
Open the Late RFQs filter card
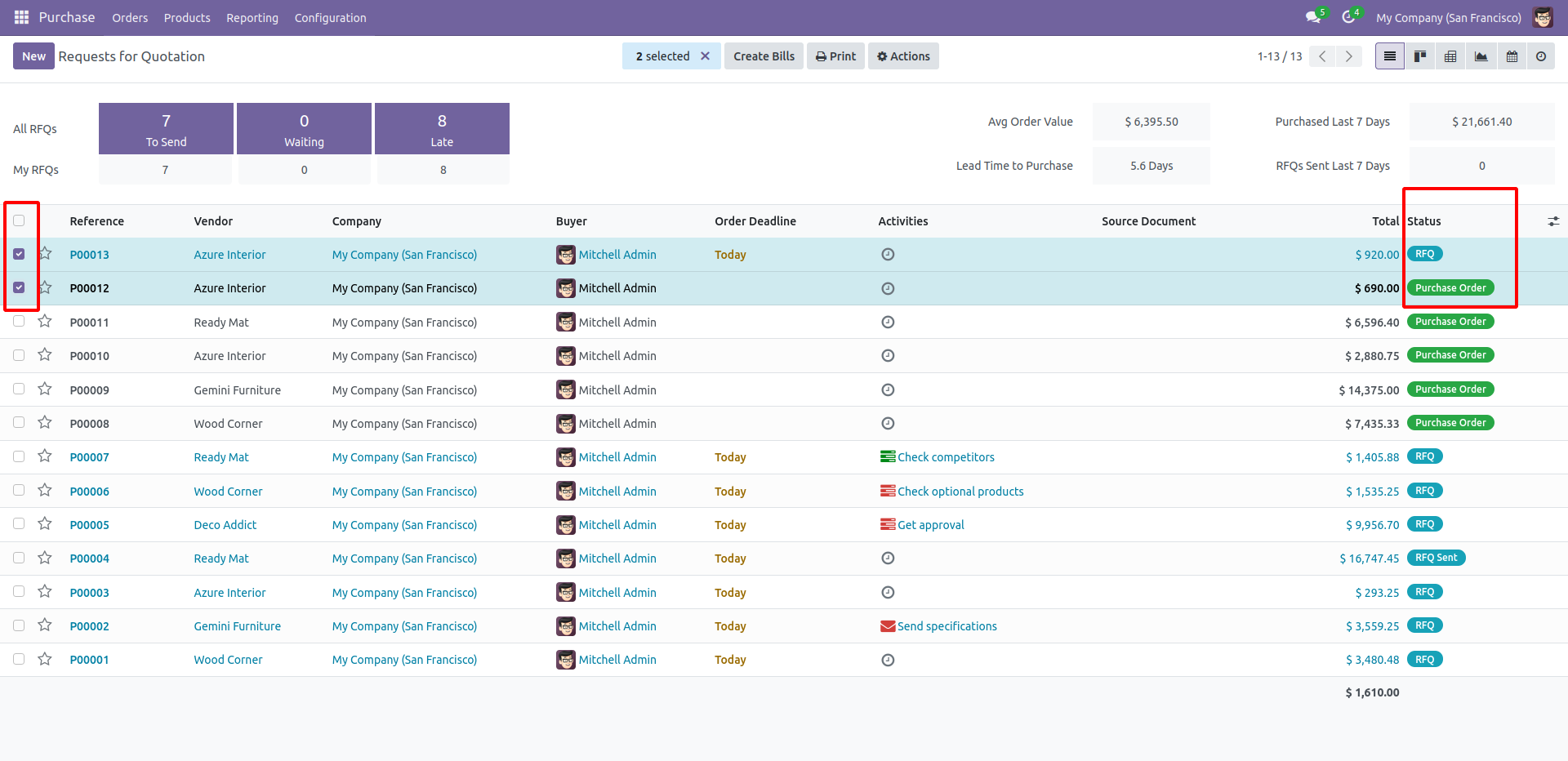[442, 129]
